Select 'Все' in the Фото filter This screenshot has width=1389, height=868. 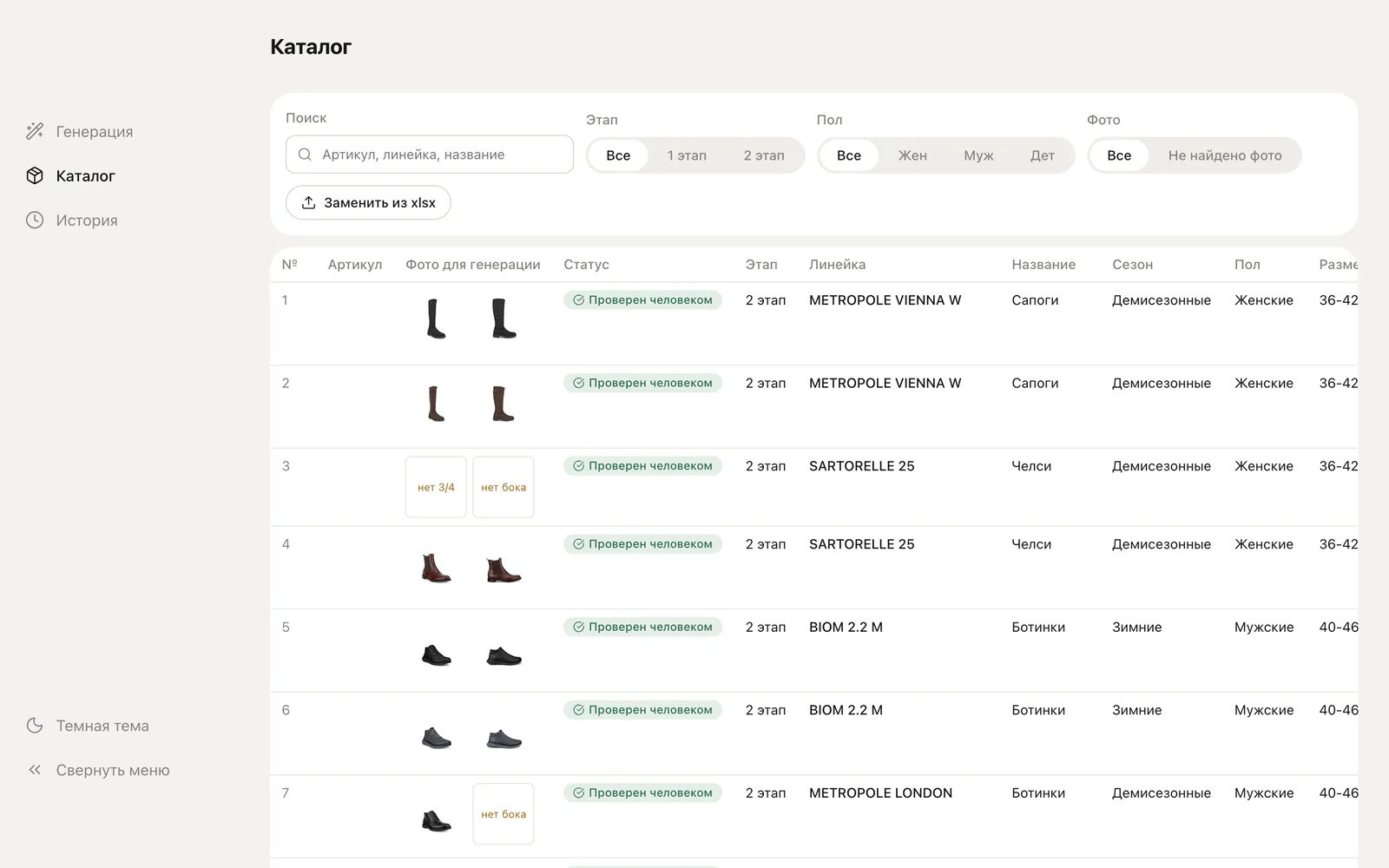coord(1119,155)
